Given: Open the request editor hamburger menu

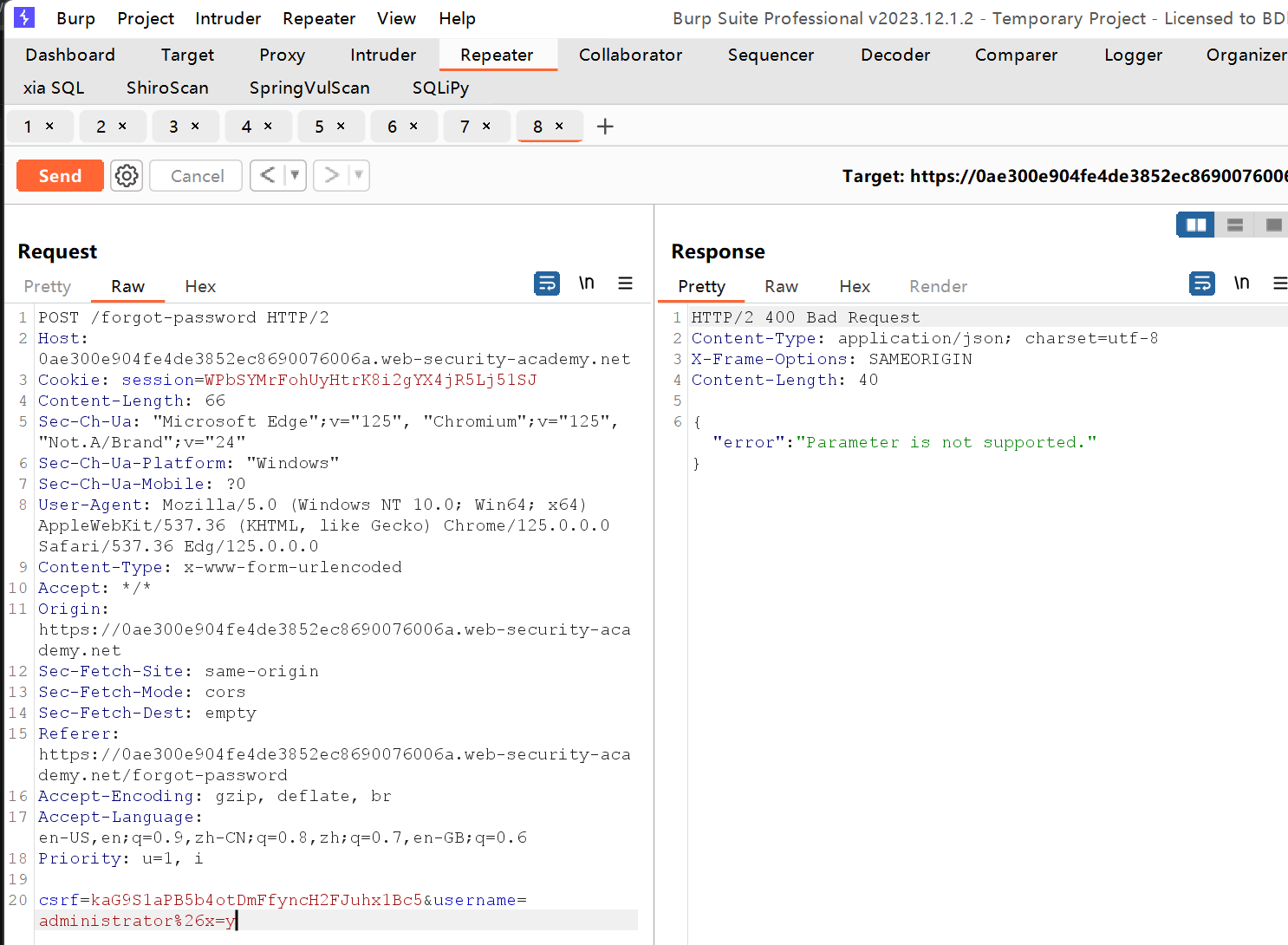Looking at the screenshot, I should click(626, 283).
